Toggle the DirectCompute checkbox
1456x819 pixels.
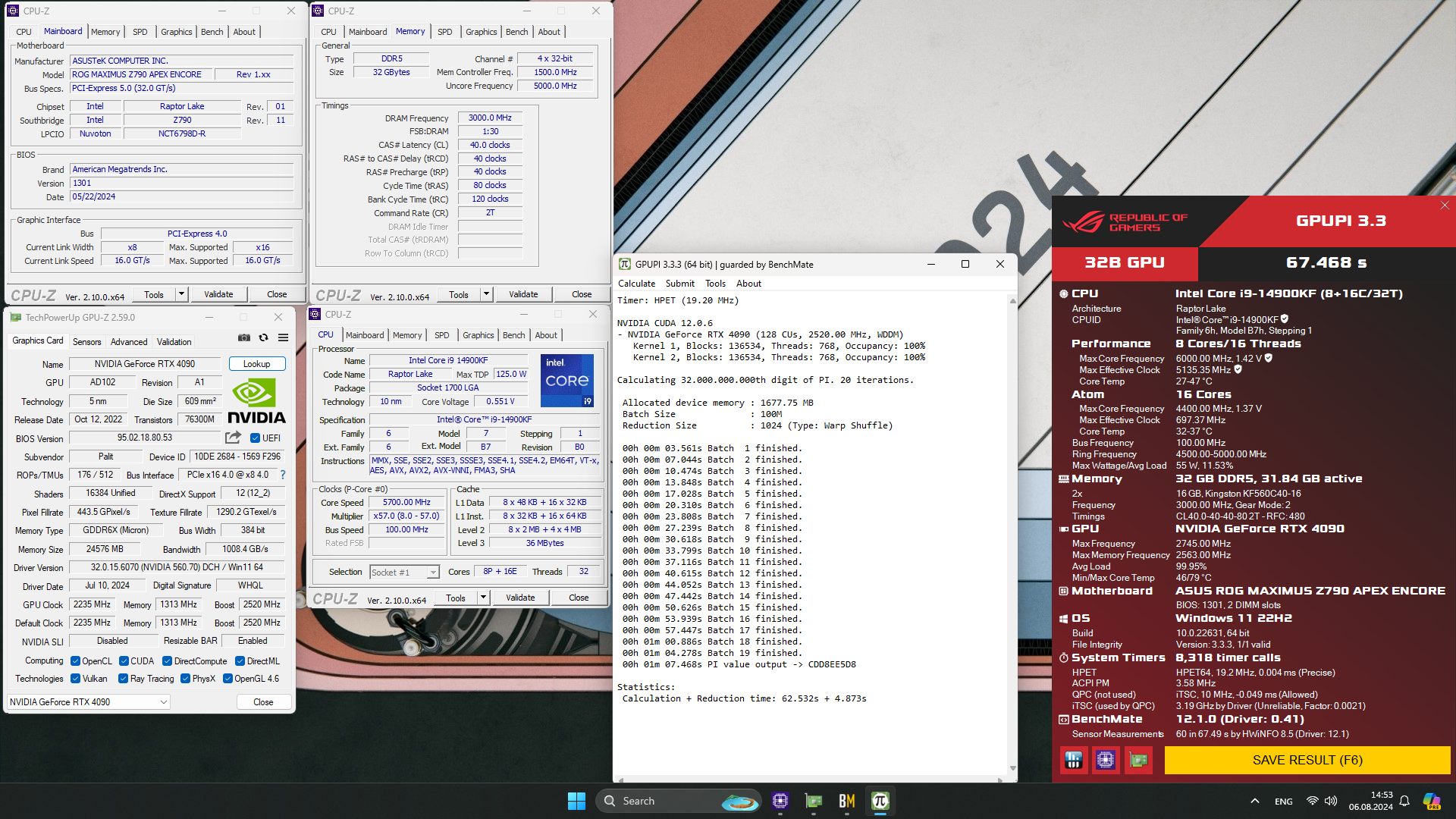click(167, 661)
